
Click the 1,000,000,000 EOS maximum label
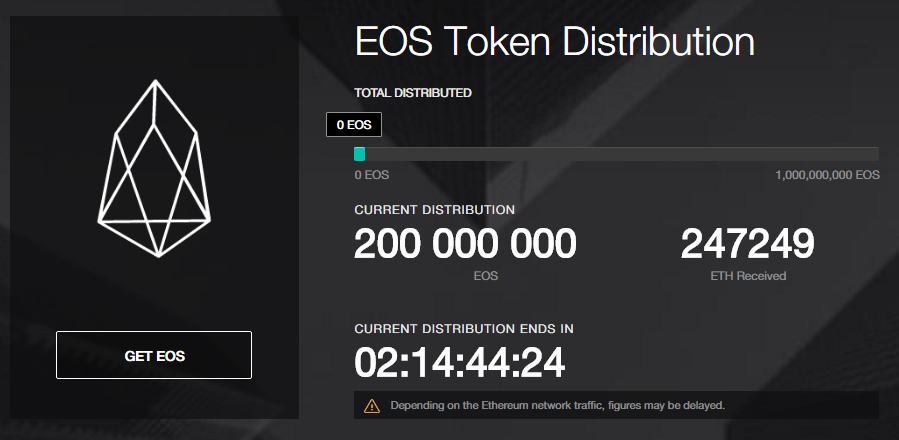(827, 175)
